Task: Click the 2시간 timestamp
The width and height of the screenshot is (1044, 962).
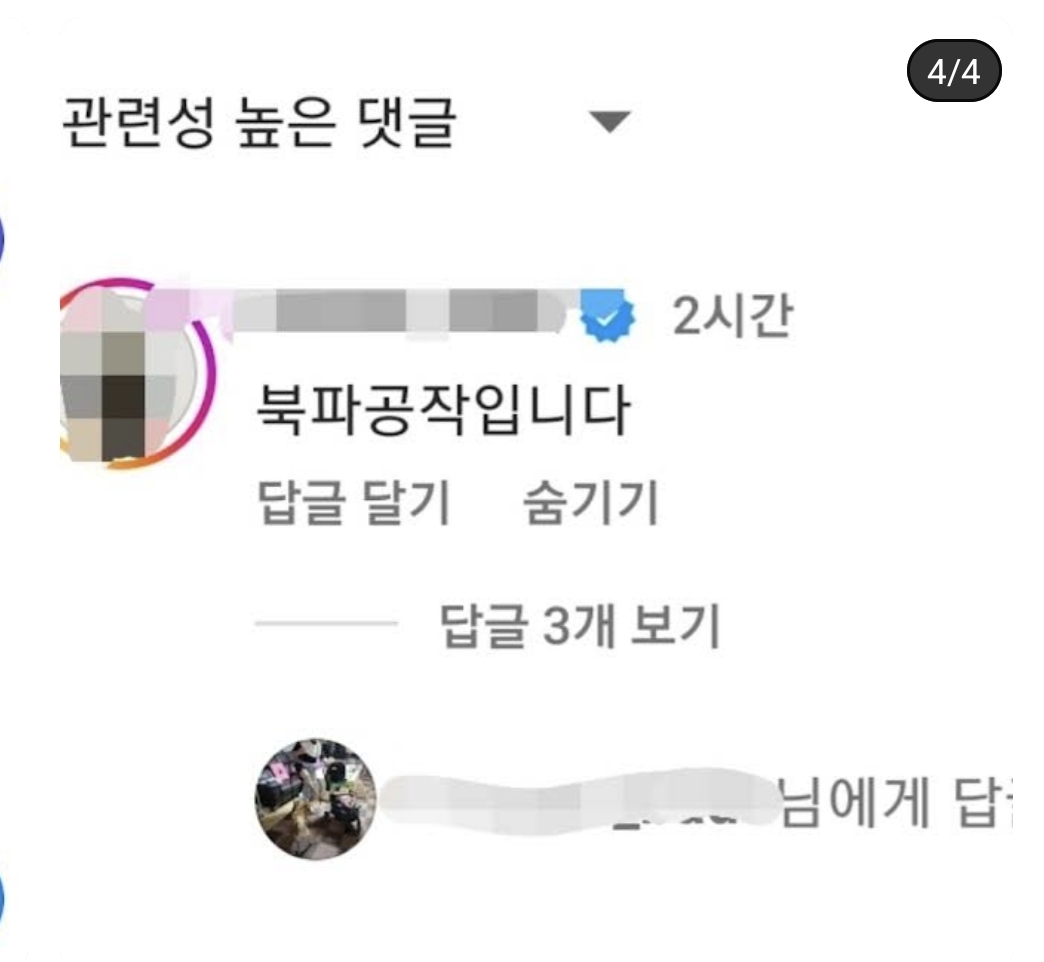Action: point(732,315)
